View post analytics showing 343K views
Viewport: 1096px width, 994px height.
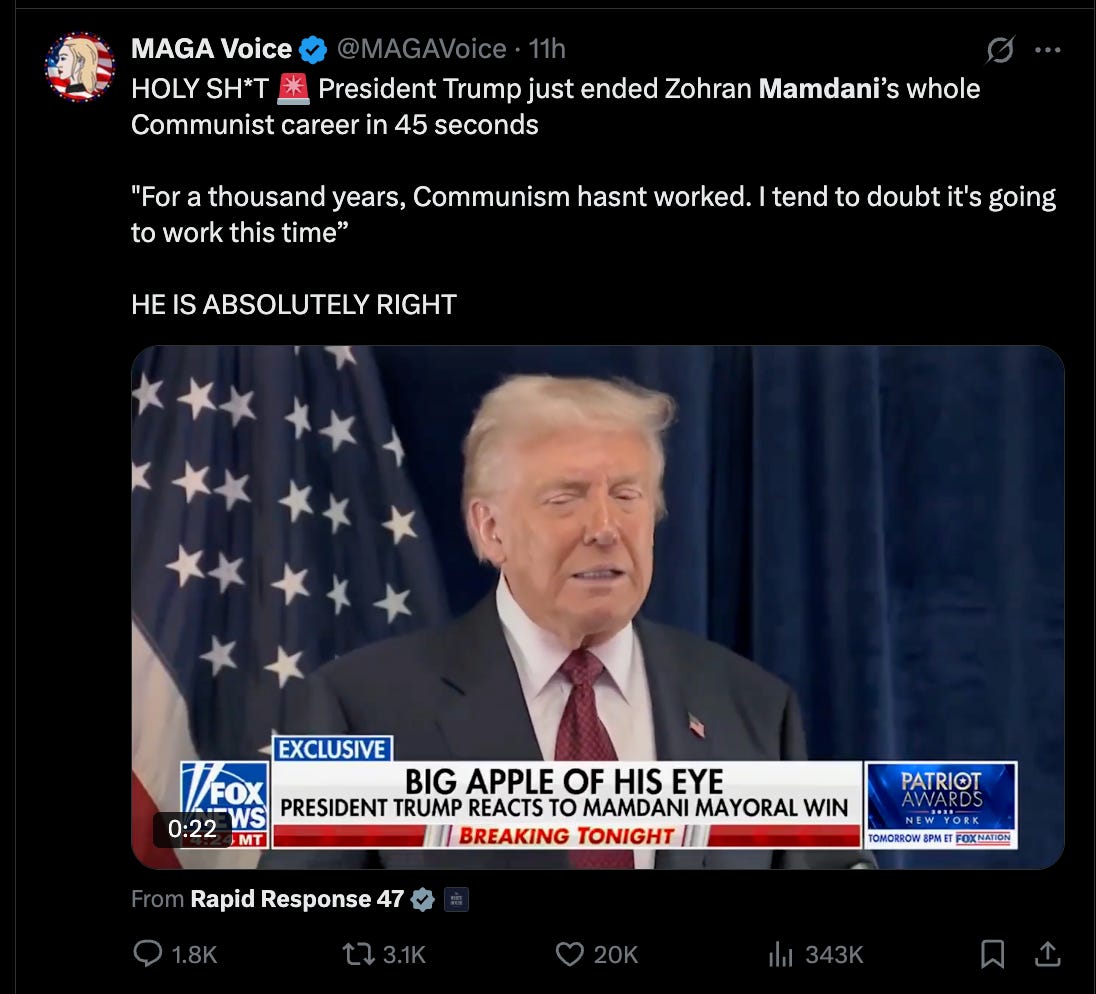pos(816,954)
